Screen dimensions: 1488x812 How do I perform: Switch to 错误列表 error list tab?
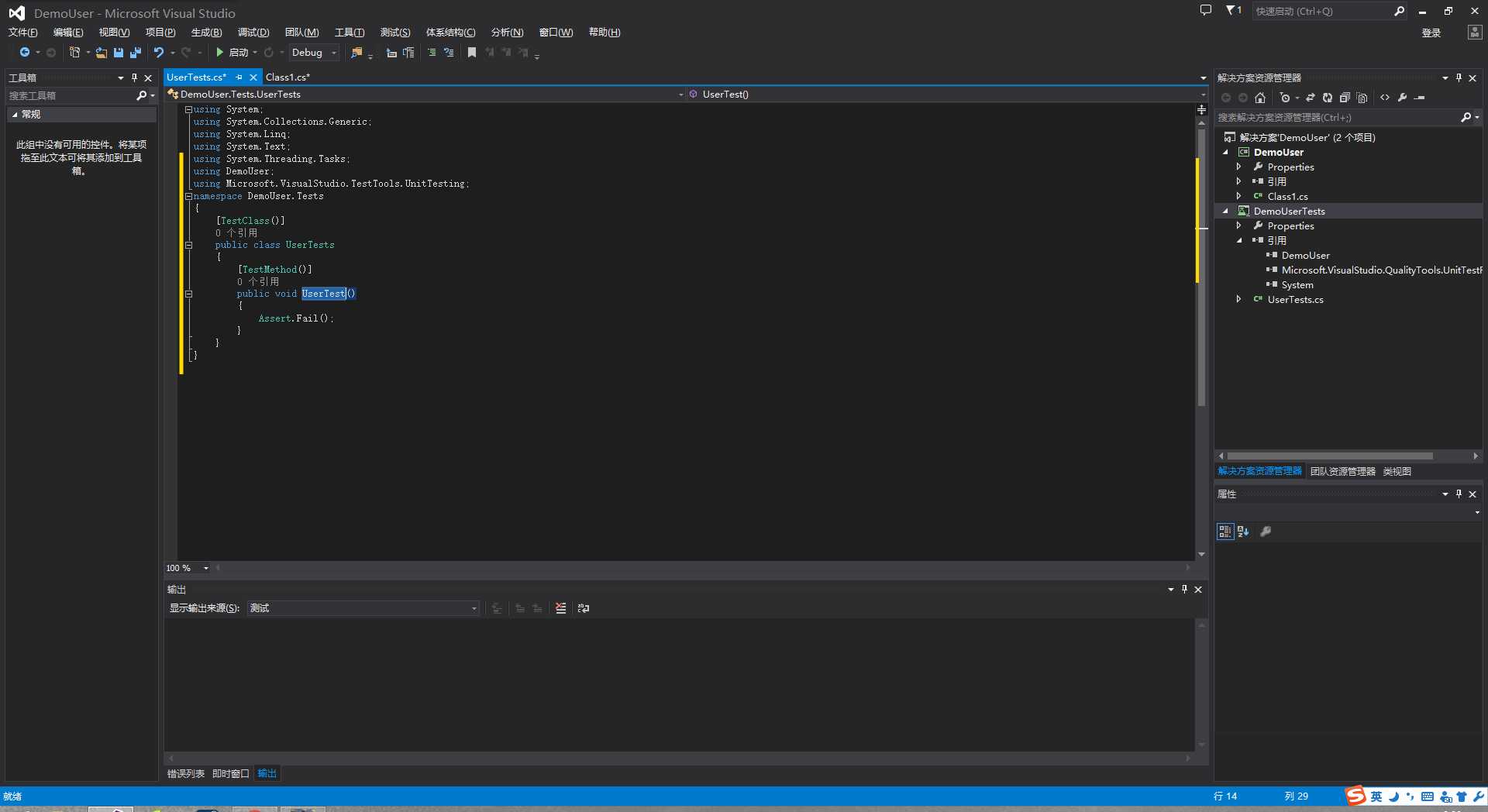pos(186,773)
